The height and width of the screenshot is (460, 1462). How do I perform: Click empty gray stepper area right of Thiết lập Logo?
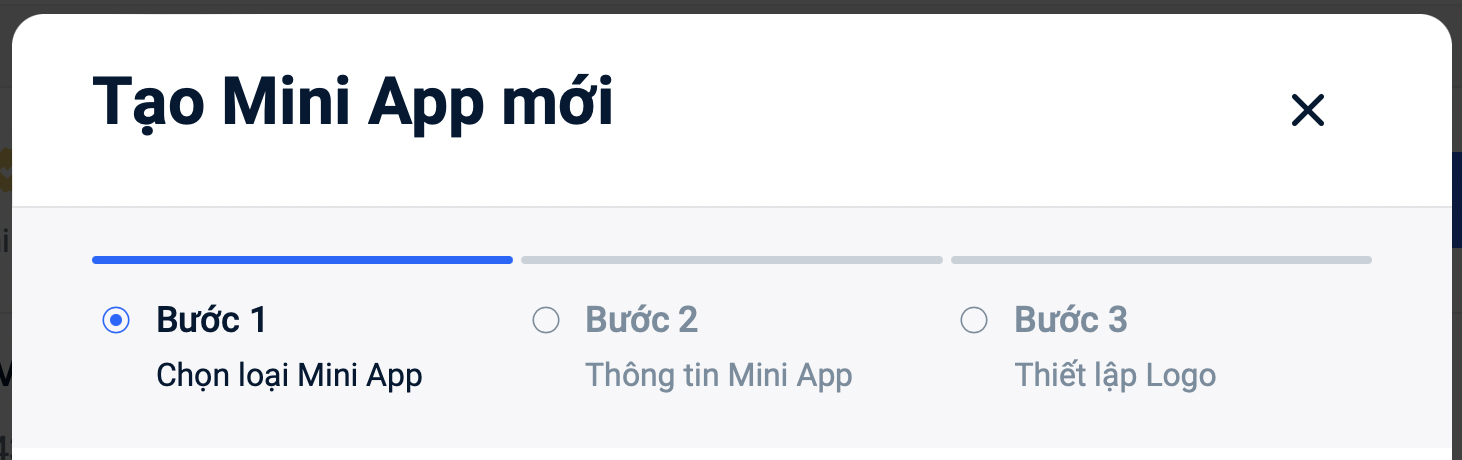[1330, 375]
